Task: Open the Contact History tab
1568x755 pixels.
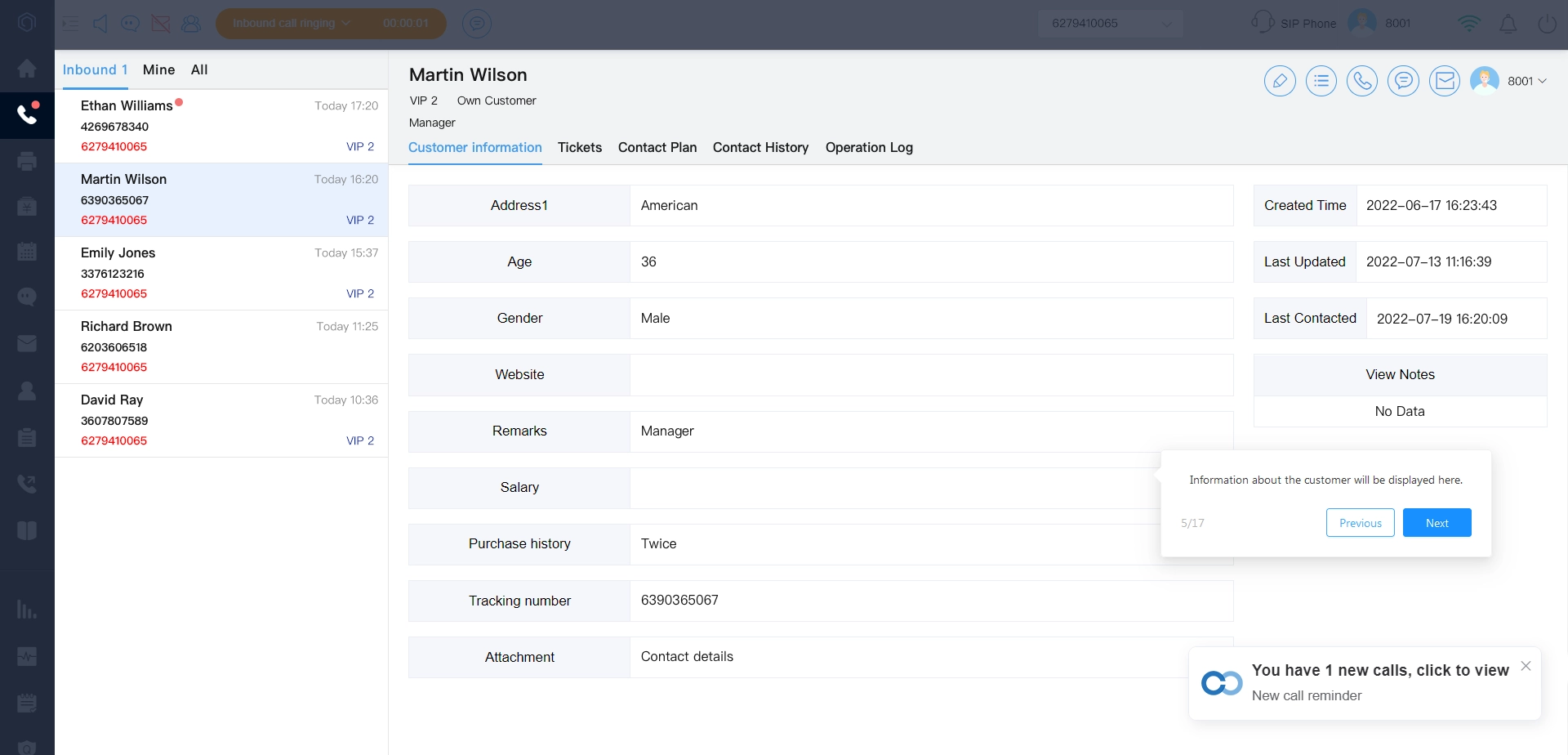Action: (x=760, y=148)
